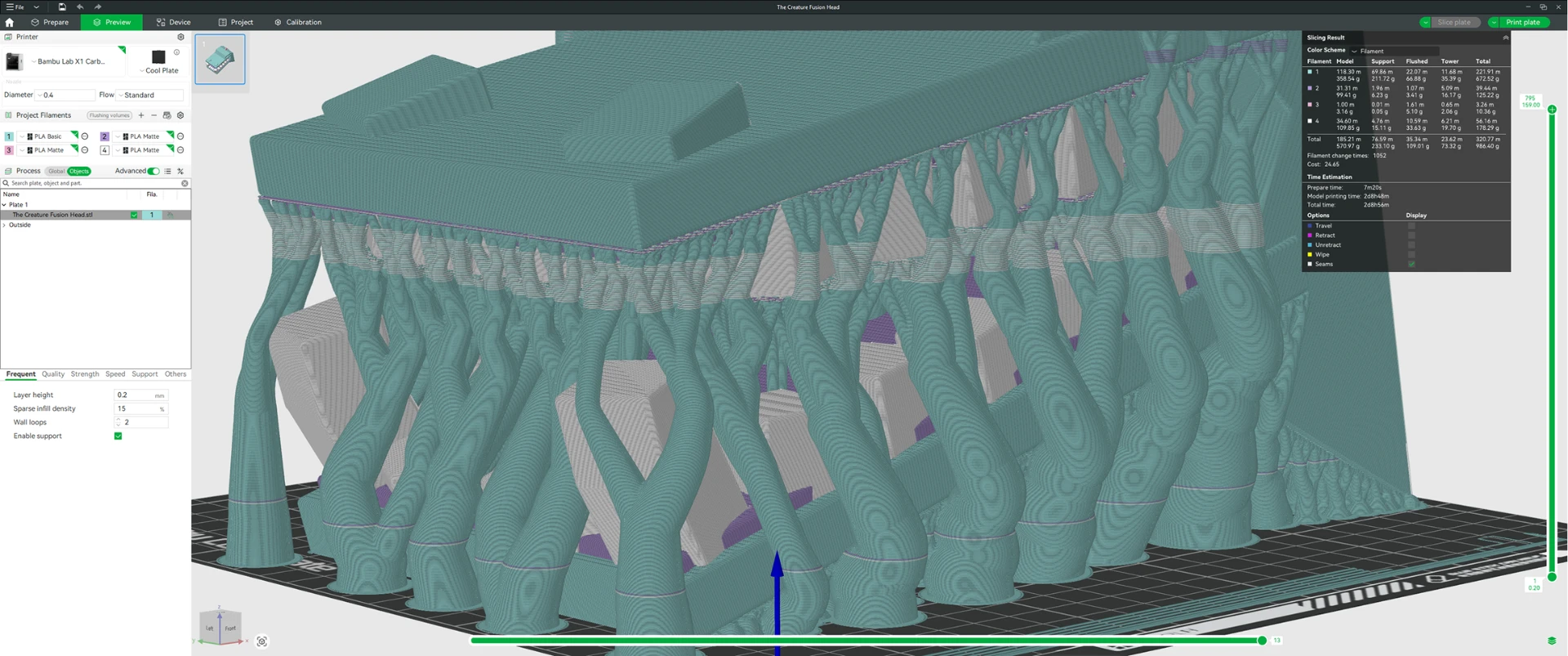This screenshot has width=1568, height=656.
Task: Select the Global process mode
Action: coord(56,171)
